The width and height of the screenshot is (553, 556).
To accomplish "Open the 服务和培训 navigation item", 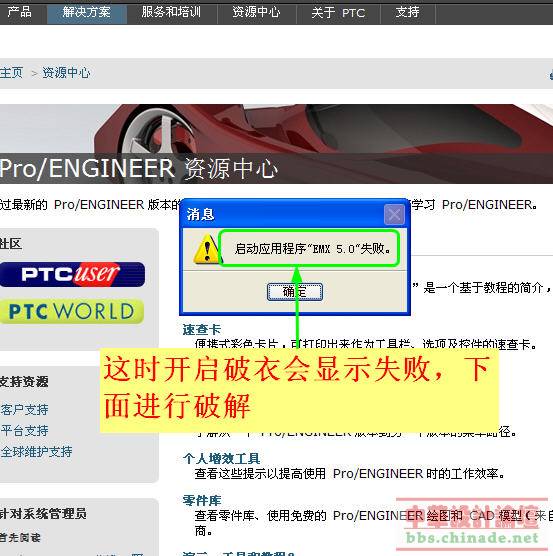I will 172,13.
